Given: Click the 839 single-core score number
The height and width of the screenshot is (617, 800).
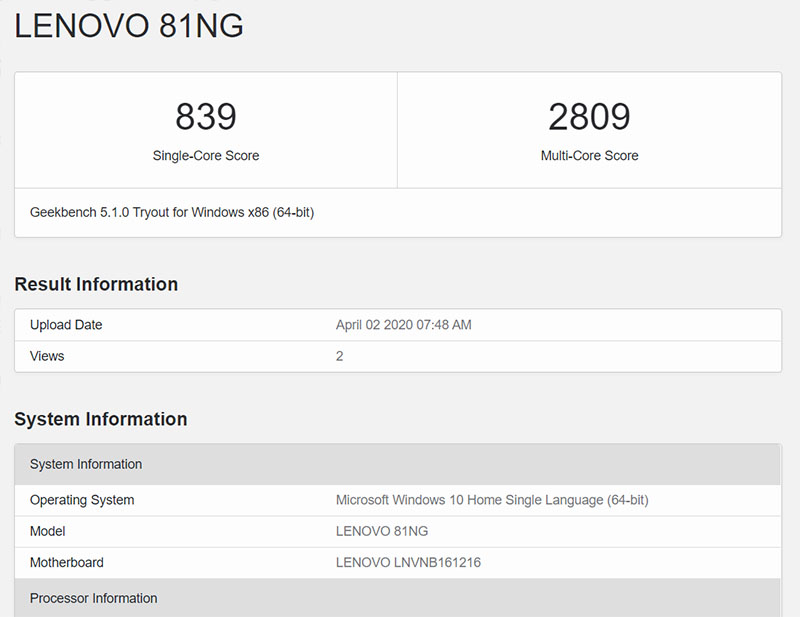Looking at the screenshot, I should point(206,117).
